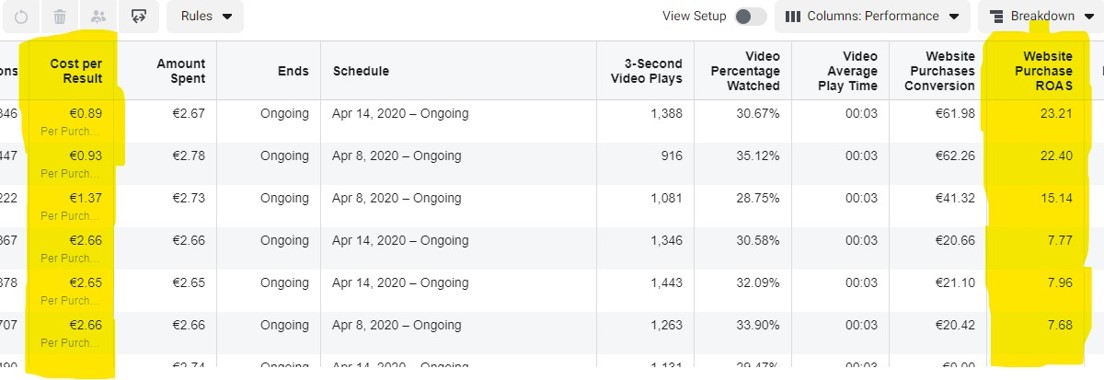Toggle the View Setup switch

pos(750,16)
